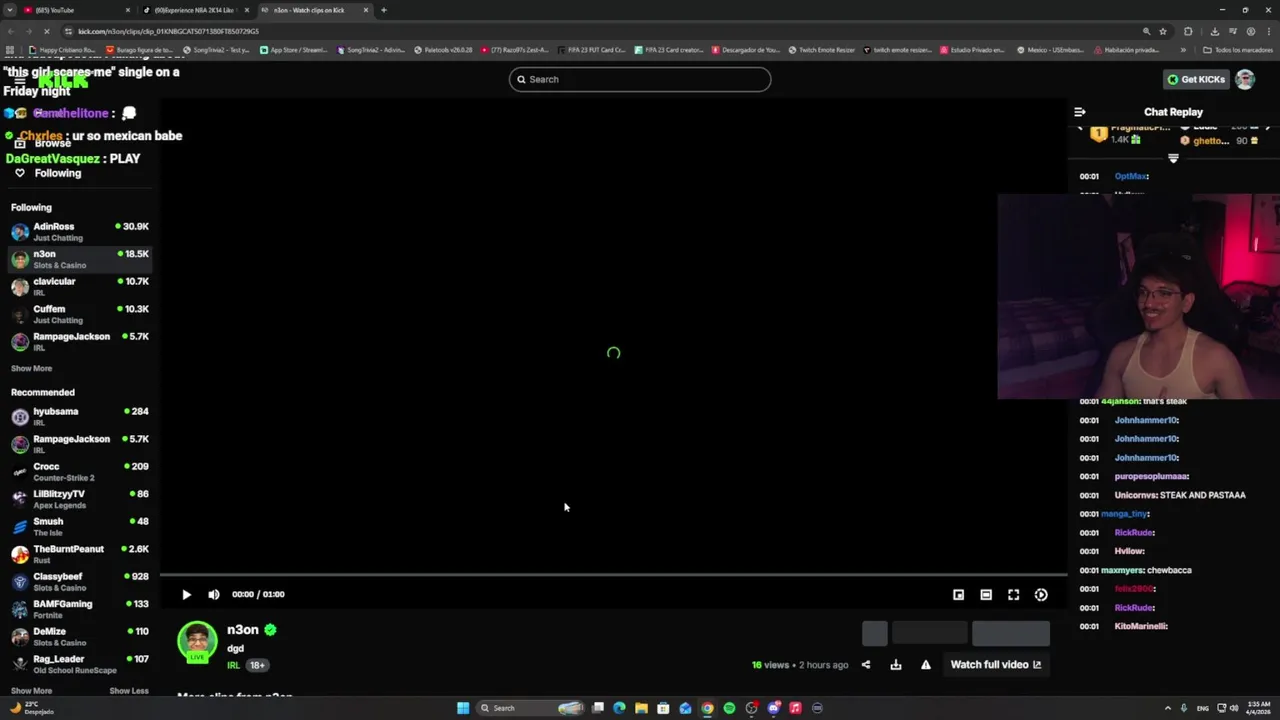
Task: Click maxmyers chewbacca chat message
Action: coord(1135,570)
